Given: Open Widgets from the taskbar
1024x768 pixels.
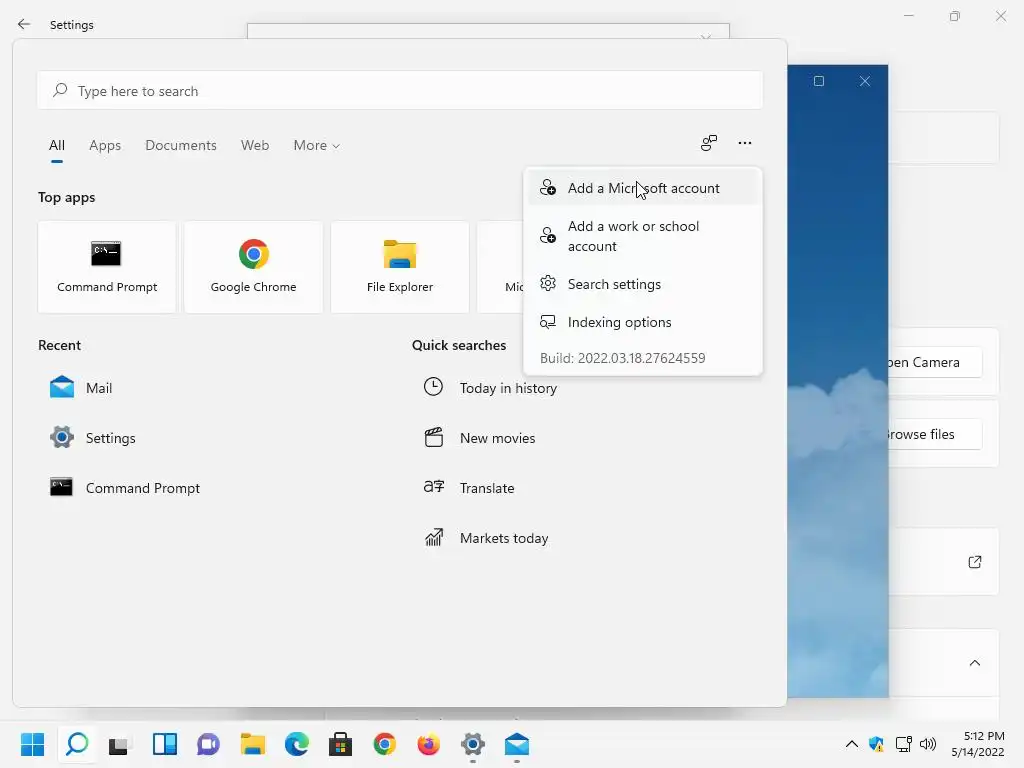Looking at the screenshot, I should (x=165, y=744).
